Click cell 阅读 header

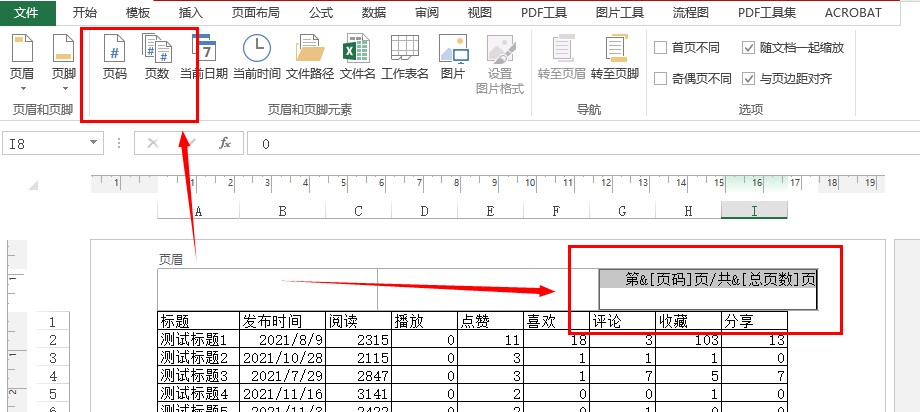coord(358,321)
